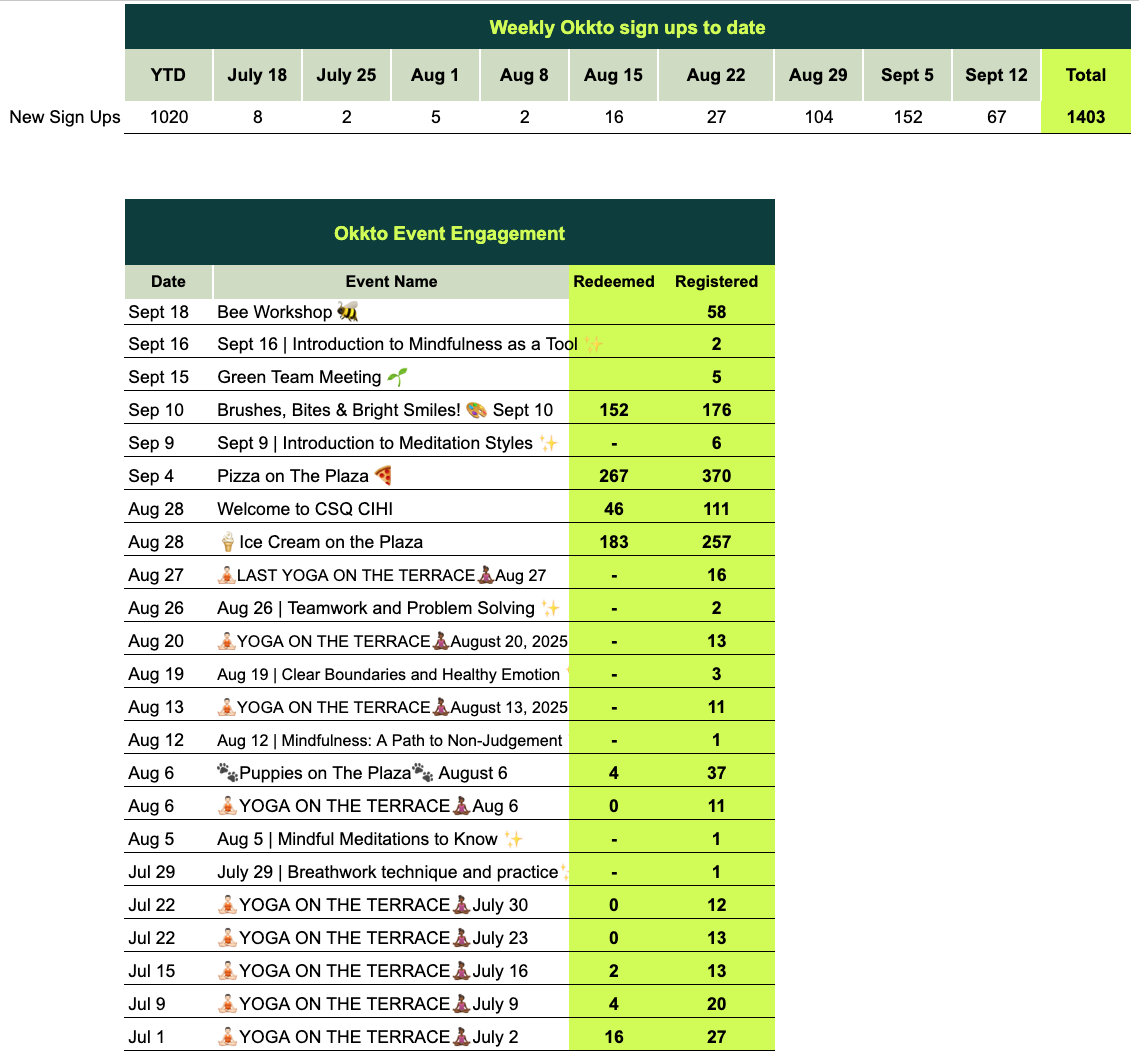Select the YTD value cell 1020
The height and width of the screenshot is (1054, 1139).
[x=169, y=117]
